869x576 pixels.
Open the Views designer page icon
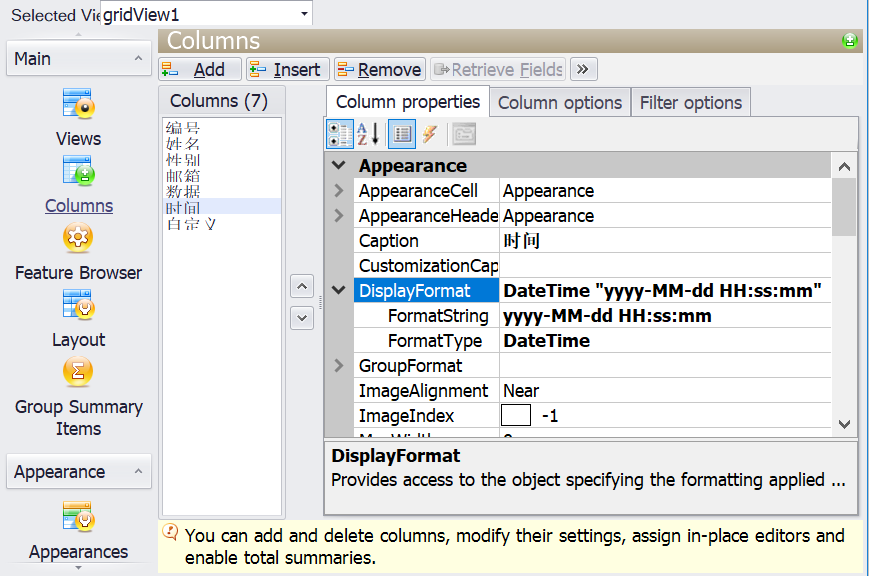point(79,103)
